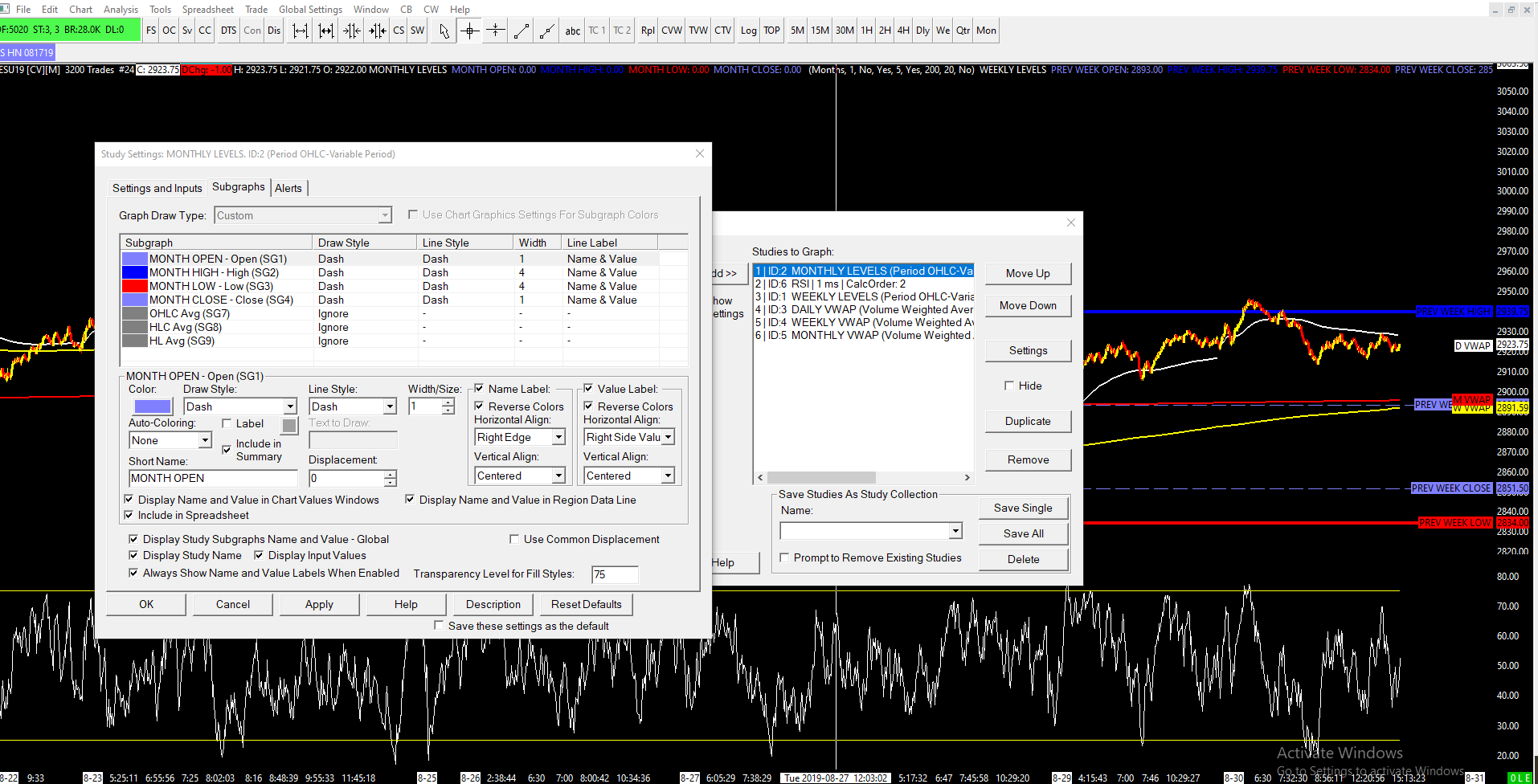Image resolution: width=1538 pixels, height=784 pixels.
Task: Toggle the Name Label checkbox
Action: (480, 389)
